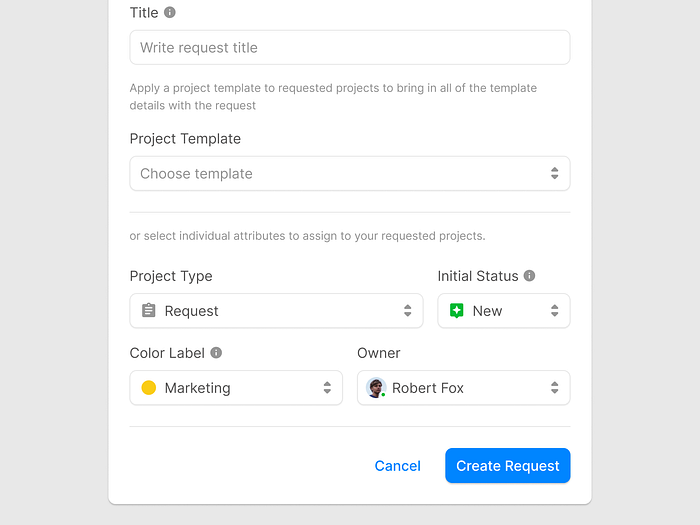Open the Choose template dropdown
The image size is (700, 525).
(x=340, y=174)
